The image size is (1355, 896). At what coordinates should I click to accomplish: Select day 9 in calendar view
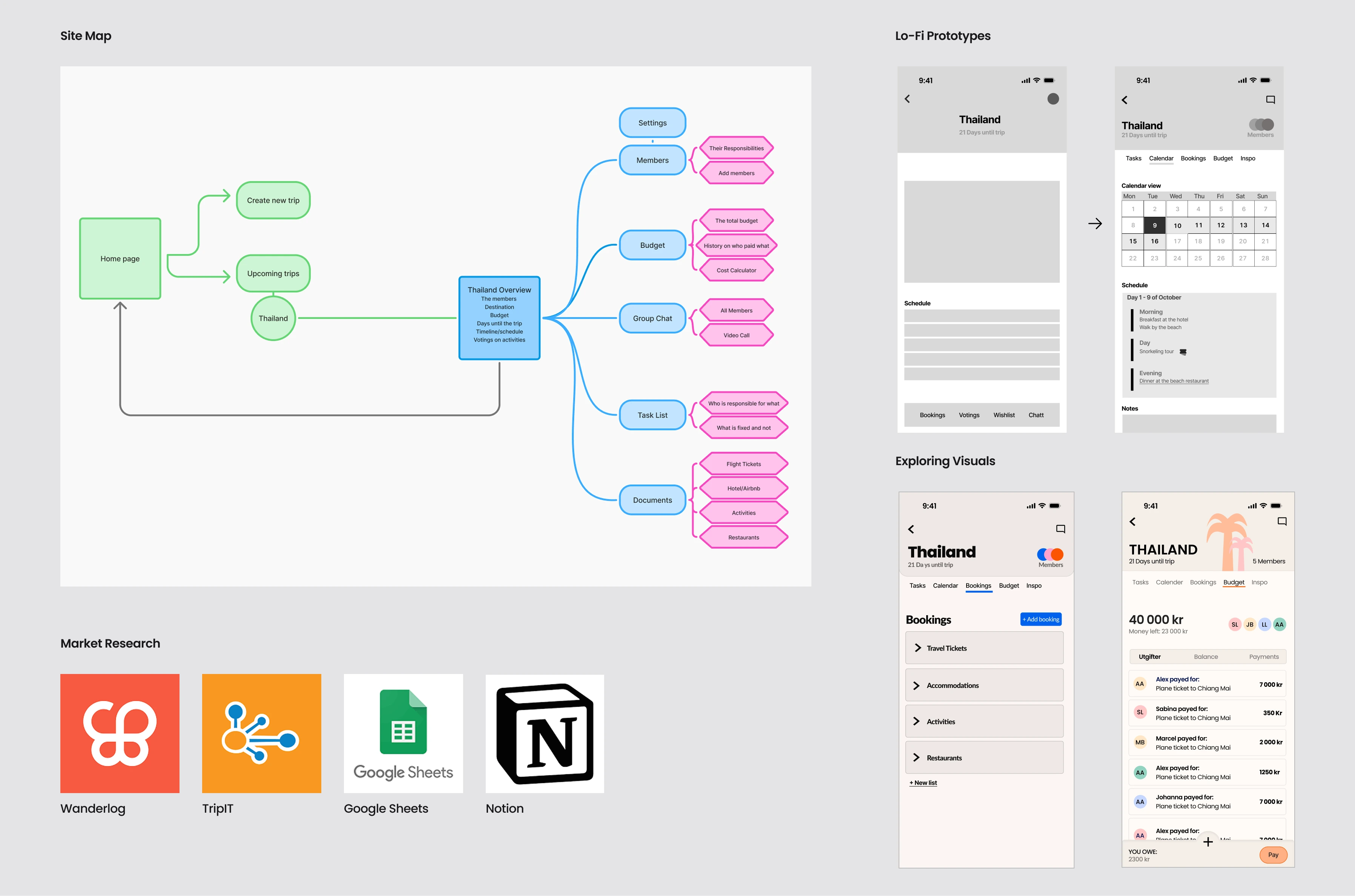pyautogui.click(x=1154, y=225)
